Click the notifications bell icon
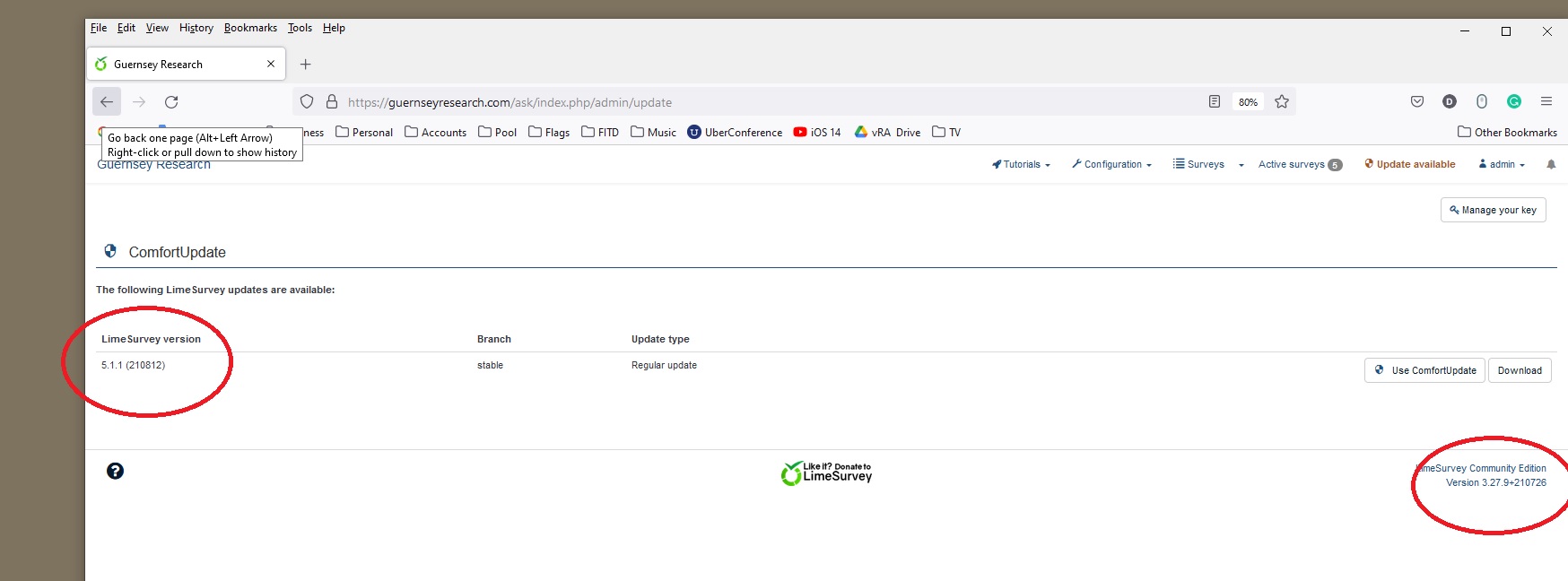Image resolution: width=1568 pixels, height=581 pixels. pos(1551,165)
